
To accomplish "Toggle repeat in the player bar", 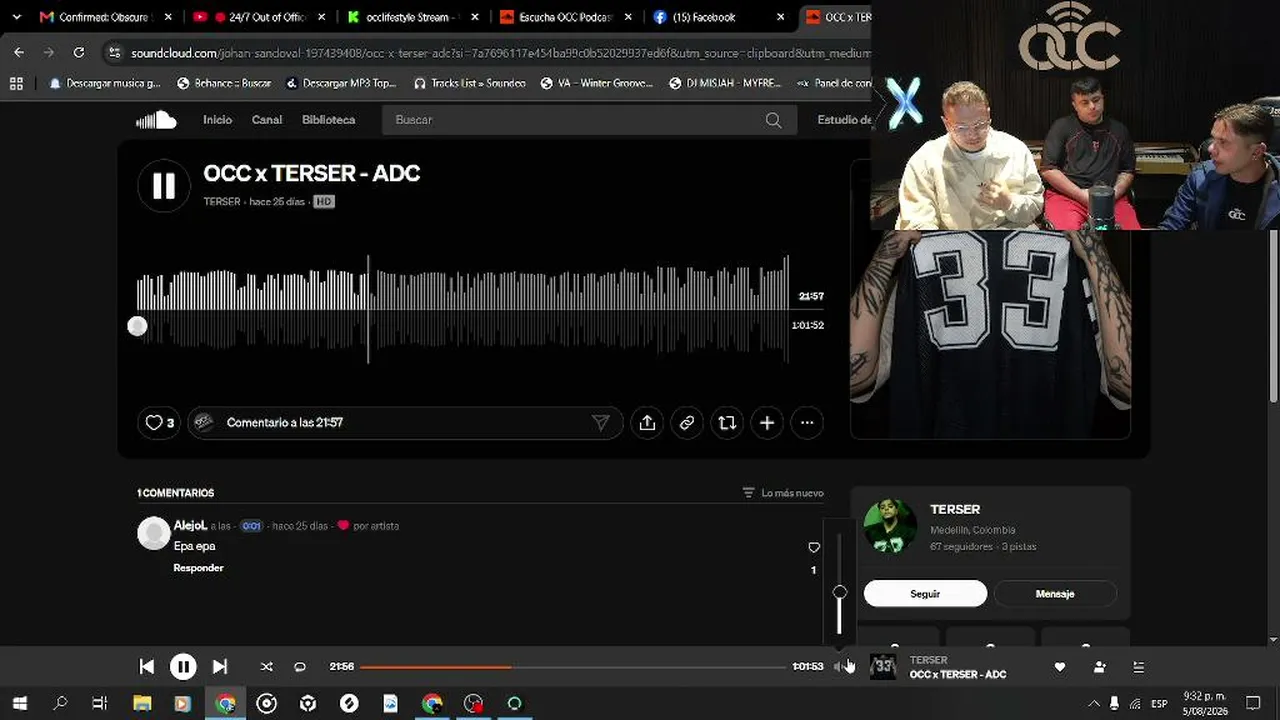I will pos(300,667).
